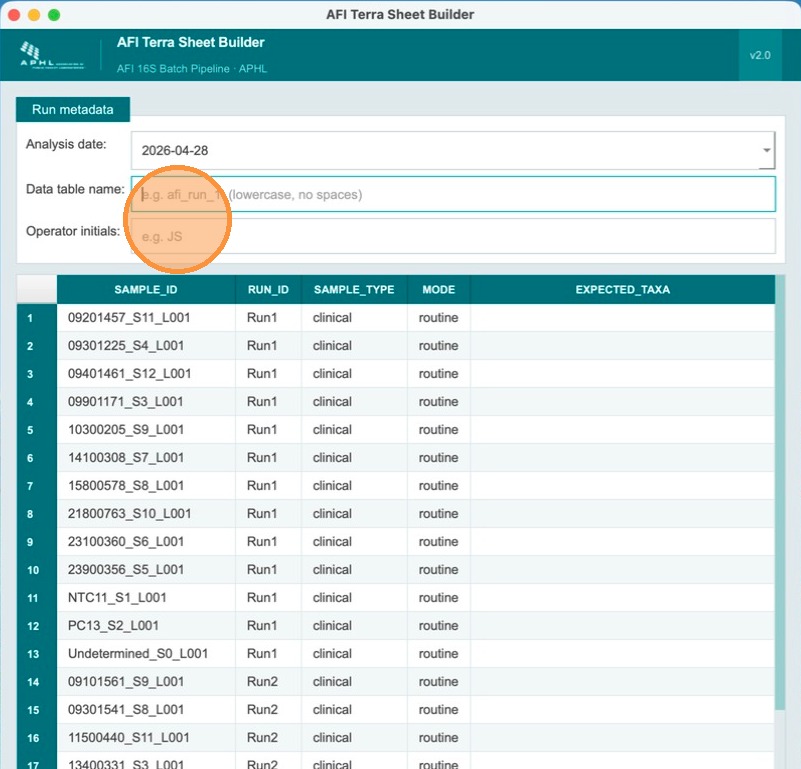Image resolution: width=801 pixels, height=769 pixels.
Task: Click routine cell in 14100308_S7_L001 row
Action: point(438,458)
